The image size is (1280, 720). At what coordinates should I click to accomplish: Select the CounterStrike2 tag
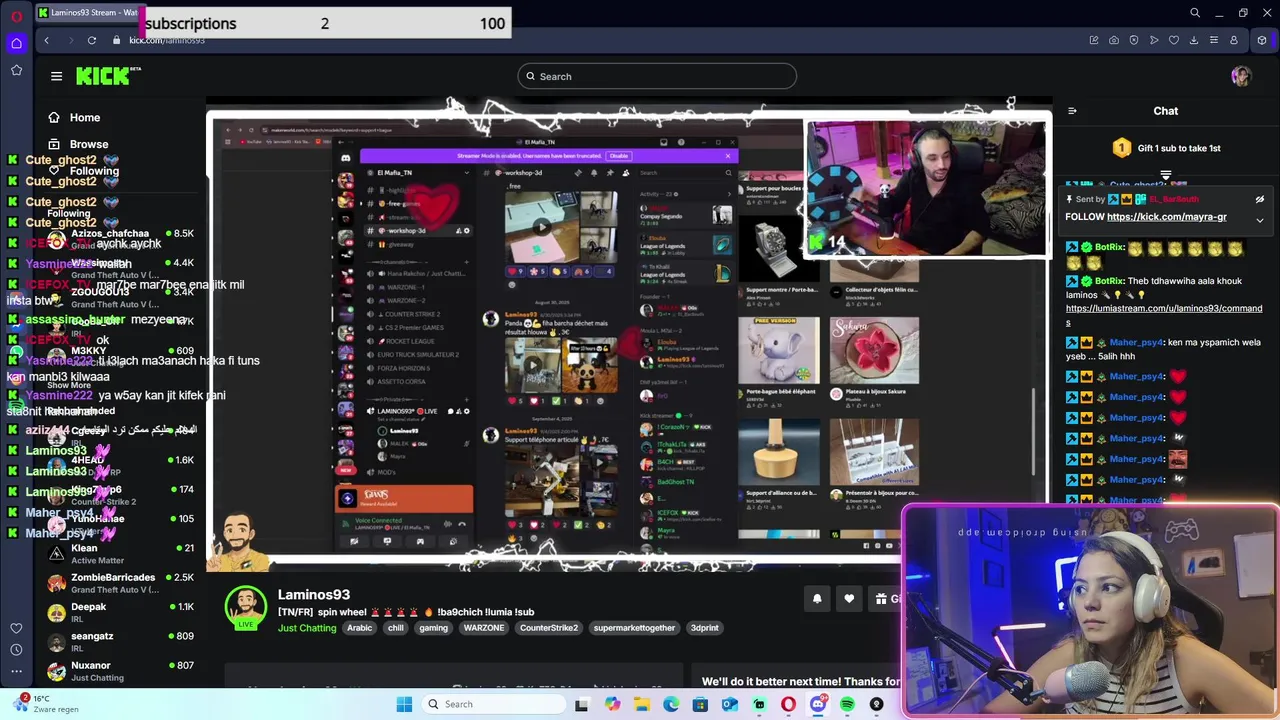pos(549,628)
